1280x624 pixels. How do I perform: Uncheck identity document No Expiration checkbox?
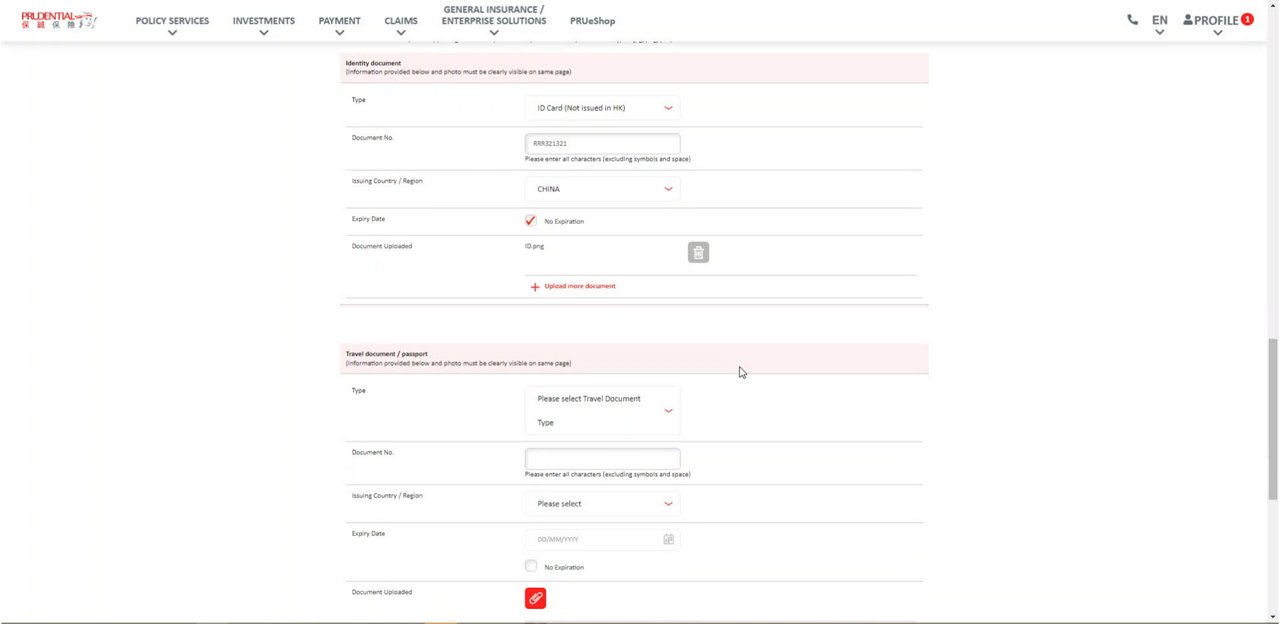(x=530, y=221)
